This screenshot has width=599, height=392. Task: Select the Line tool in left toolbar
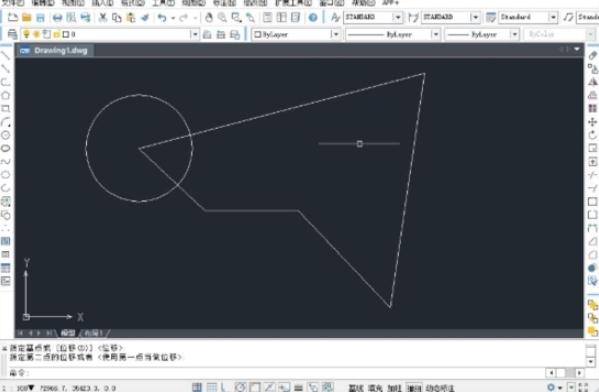(5, 55)
